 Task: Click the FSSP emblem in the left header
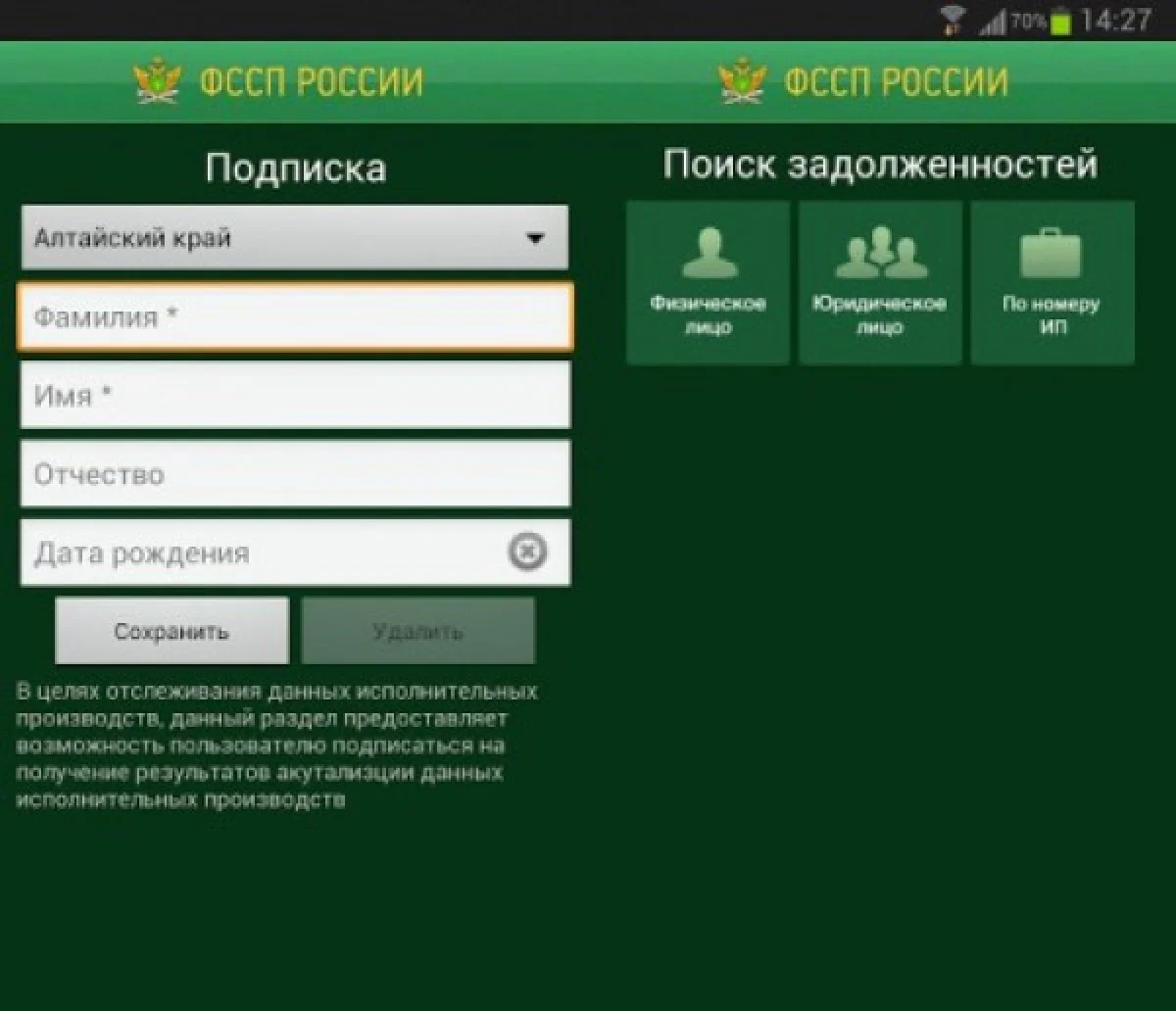(157, 82)
